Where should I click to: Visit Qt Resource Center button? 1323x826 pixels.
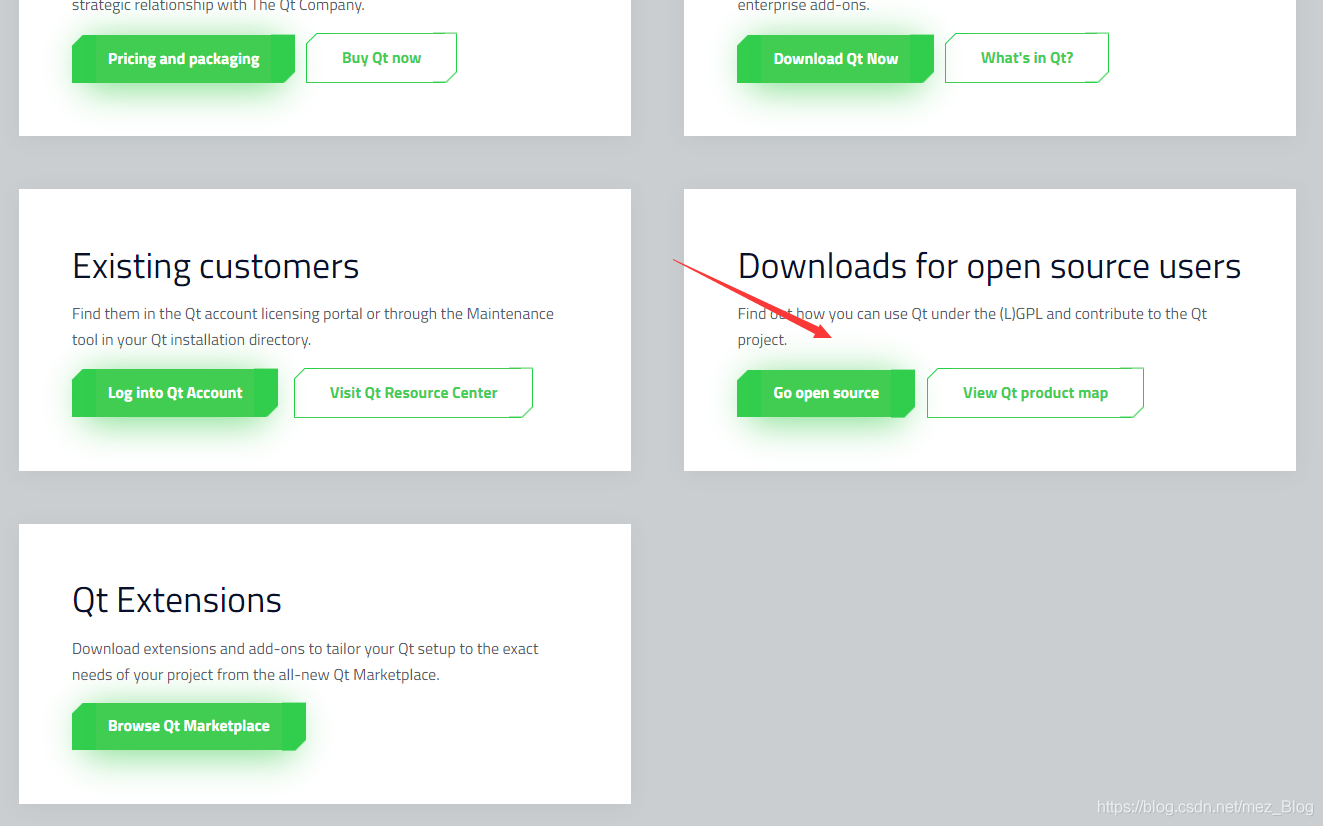click(x=413, y=393)
